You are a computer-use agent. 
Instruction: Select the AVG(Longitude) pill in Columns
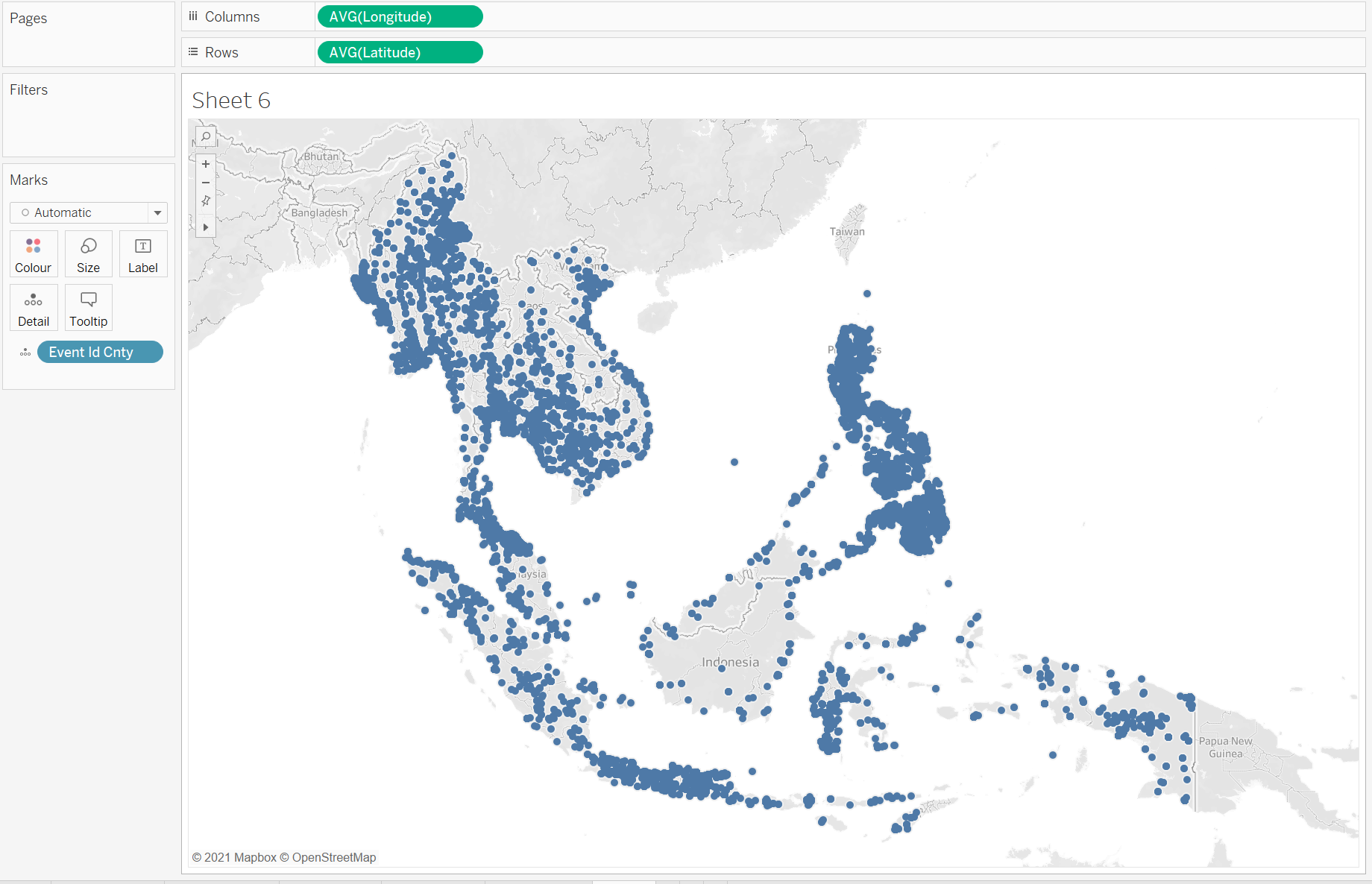click(x=400, y=17)
